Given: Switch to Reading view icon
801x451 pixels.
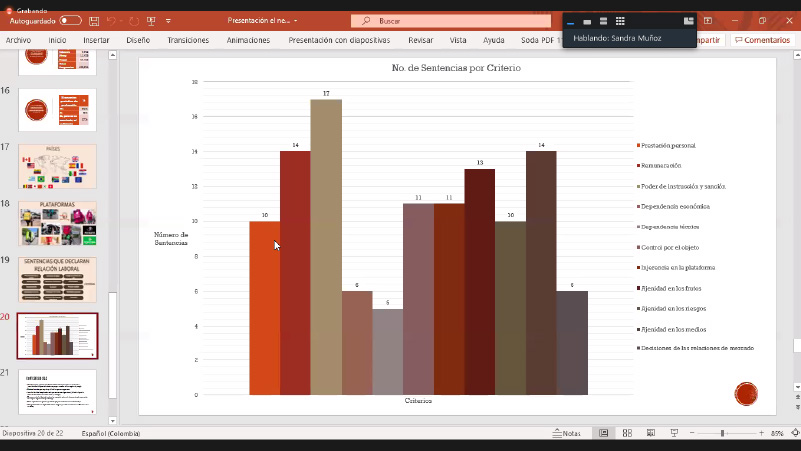Looking at the screenshot, I should click(651, 433).
